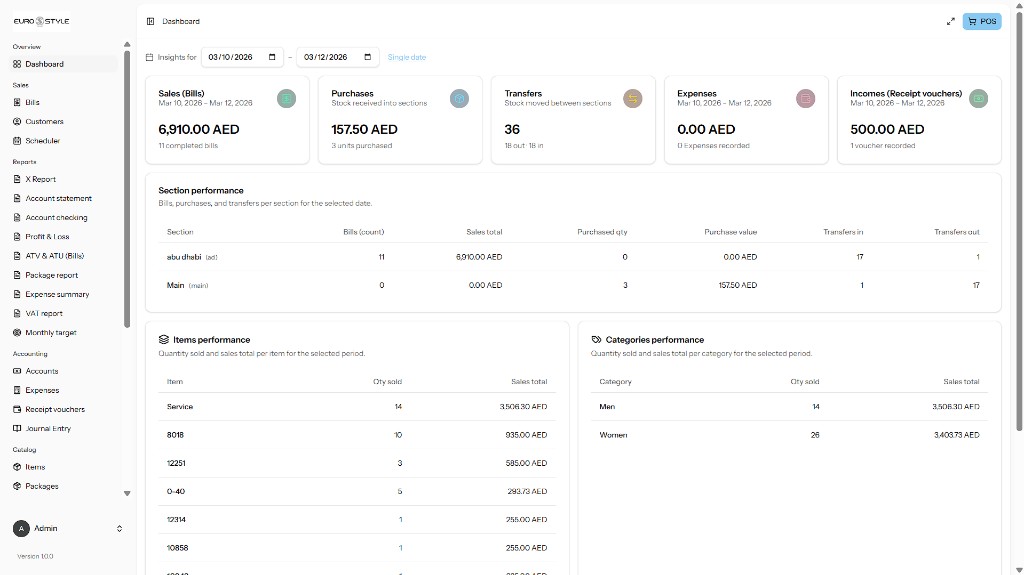This screenshot has height=575, width=1024.
Task: Click the green Incomes receipt vouchers icon
Action: 978,99
